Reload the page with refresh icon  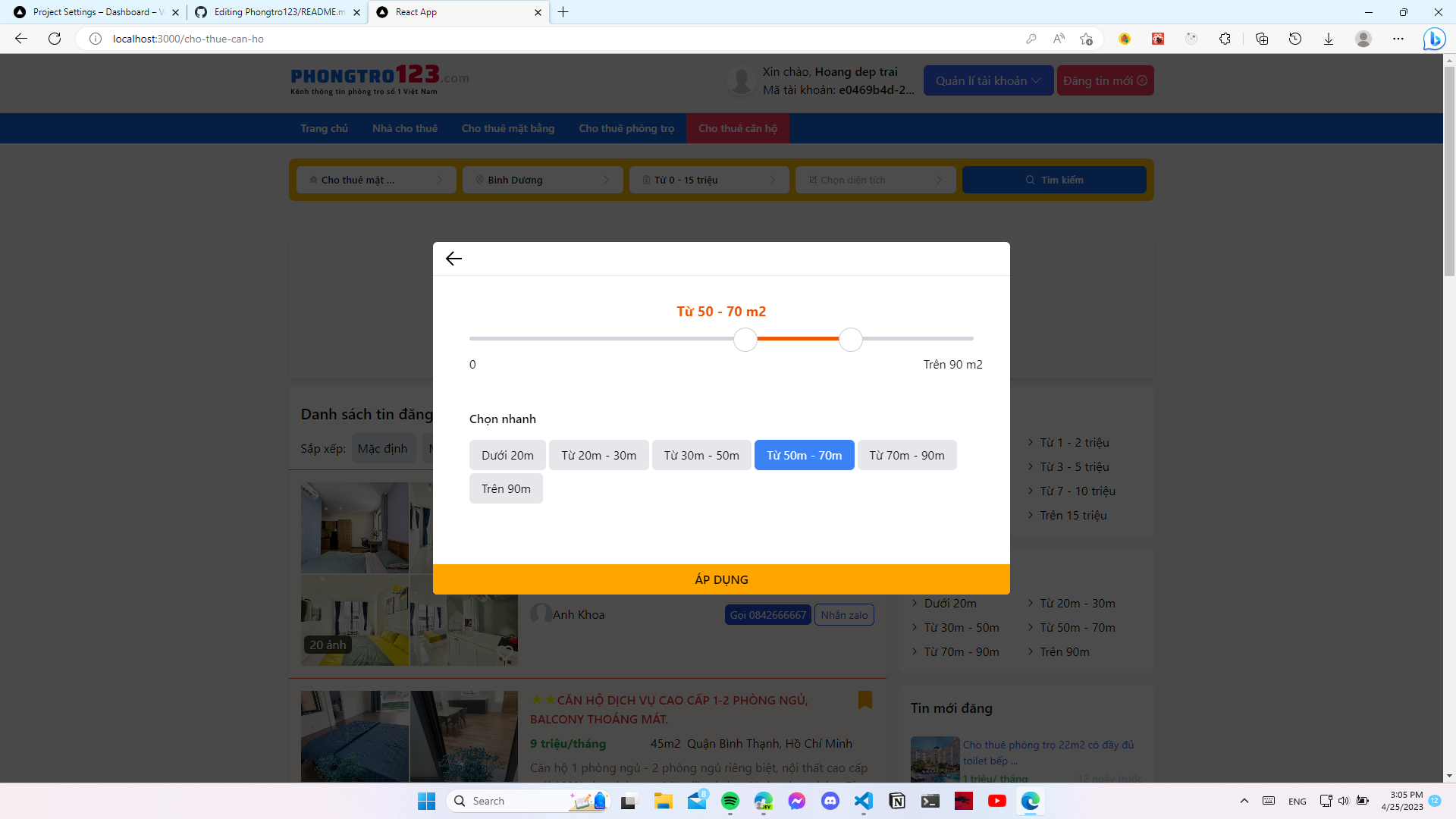coord(55,39)
